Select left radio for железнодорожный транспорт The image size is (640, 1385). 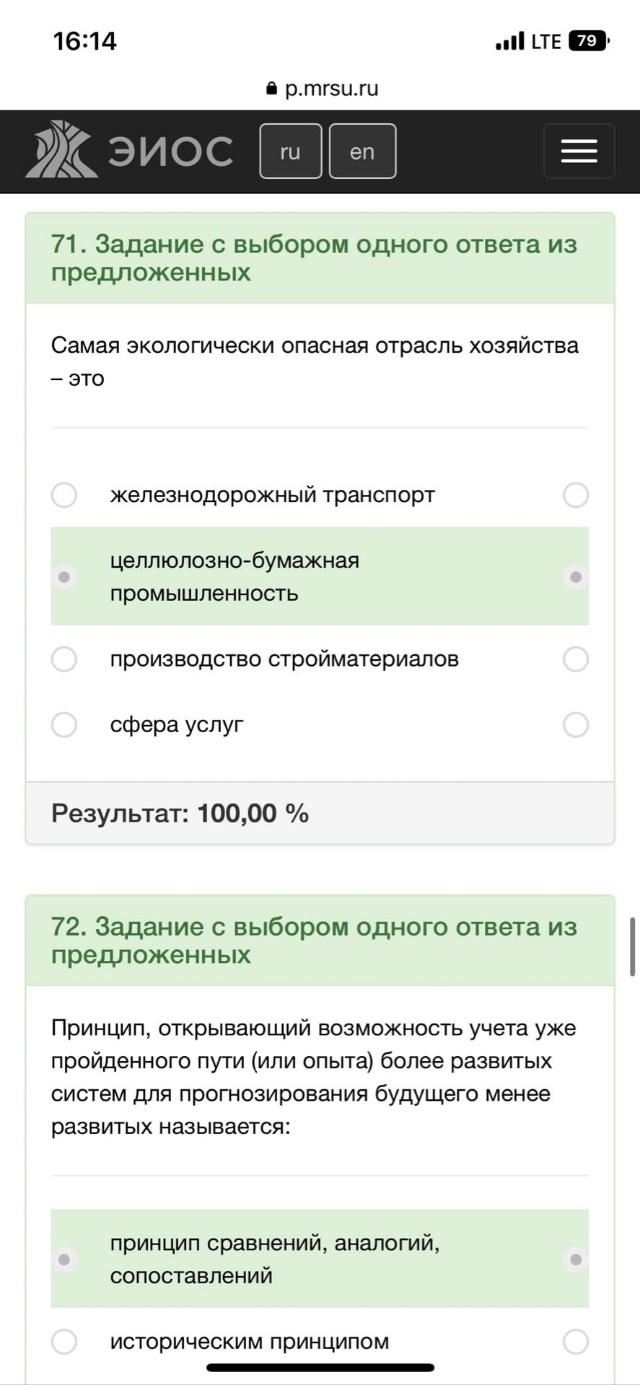64,495
